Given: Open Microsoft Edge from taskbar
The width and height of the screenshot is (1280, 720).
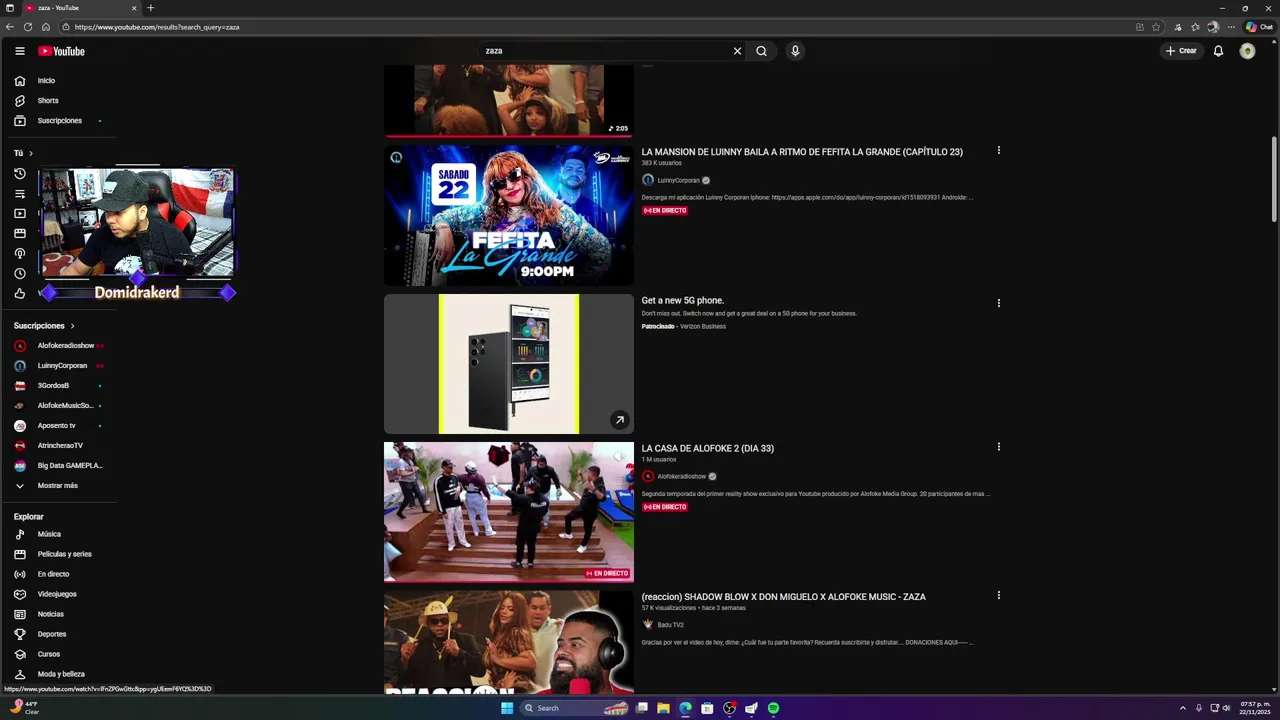Looking at the screenshot, I should (x=685, y=708).
